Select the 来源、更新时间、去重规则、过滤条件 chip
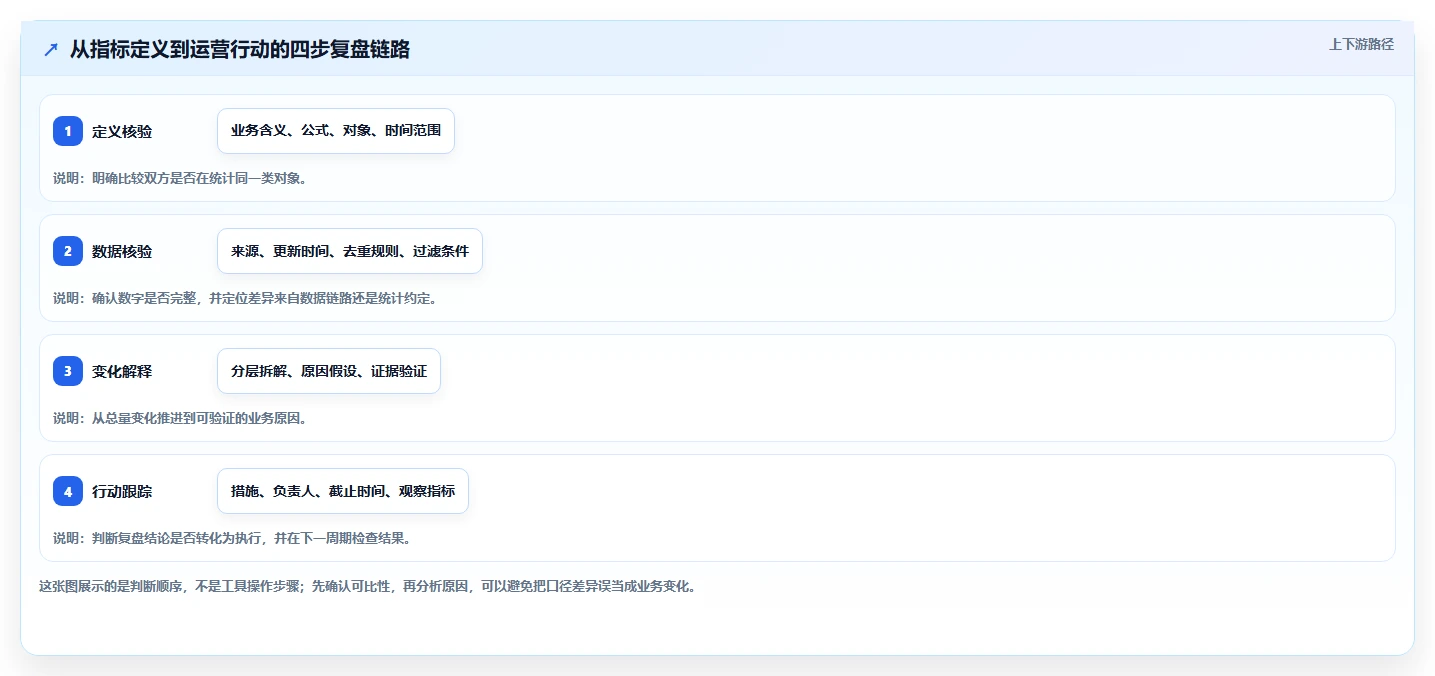 click(x=350, y=251)
